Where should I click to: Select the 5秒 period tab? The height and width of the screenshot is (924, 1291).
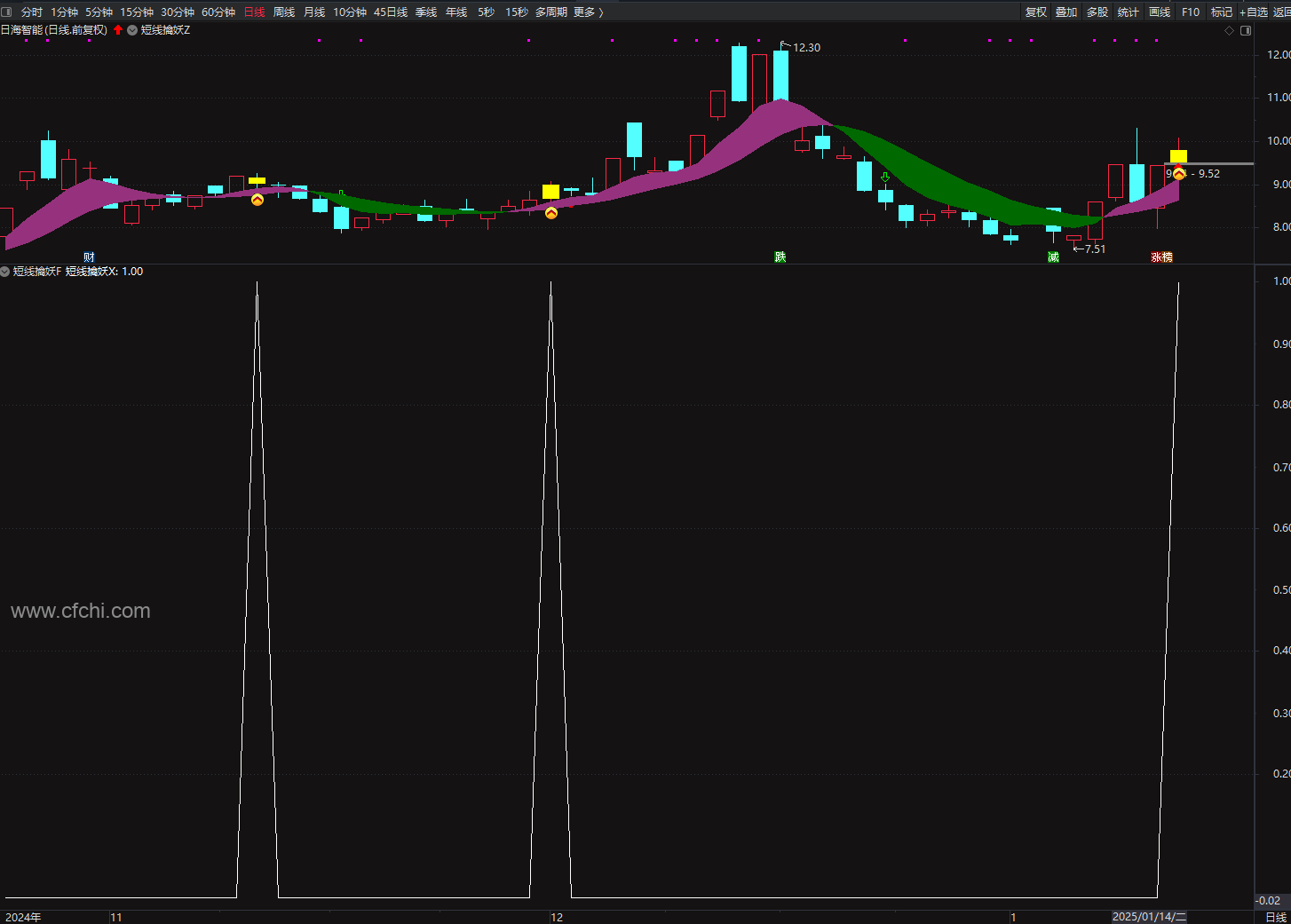487,12
